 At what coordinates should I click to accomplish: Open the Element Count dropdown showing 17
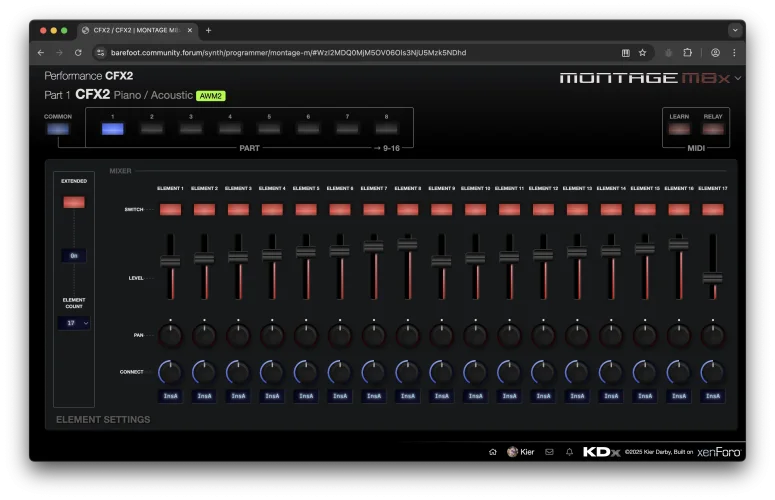(x=74, y=323)
